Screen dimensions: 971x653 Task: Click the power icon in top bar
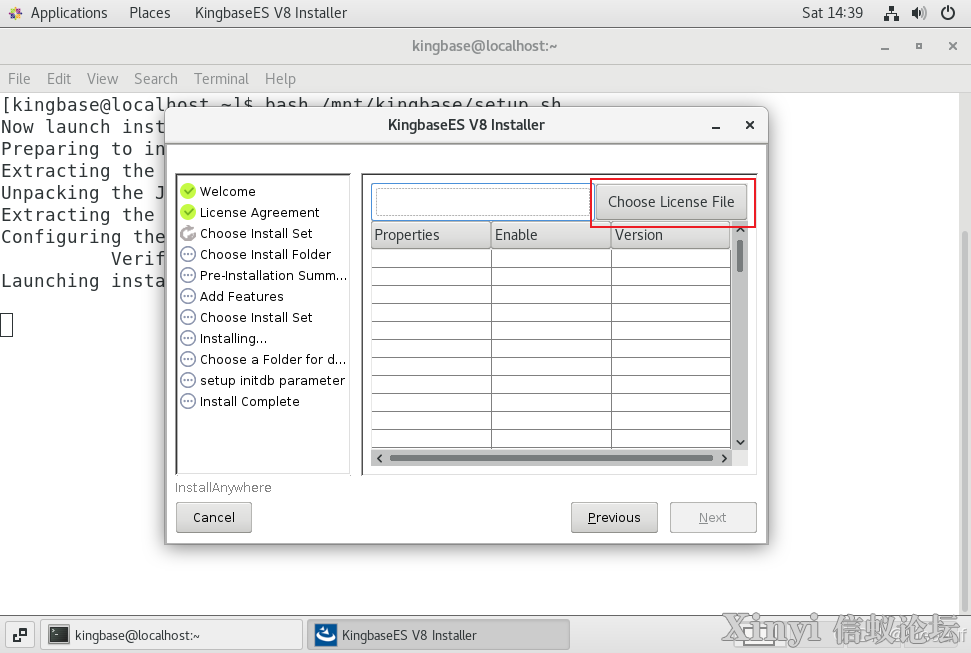(947, 13)
